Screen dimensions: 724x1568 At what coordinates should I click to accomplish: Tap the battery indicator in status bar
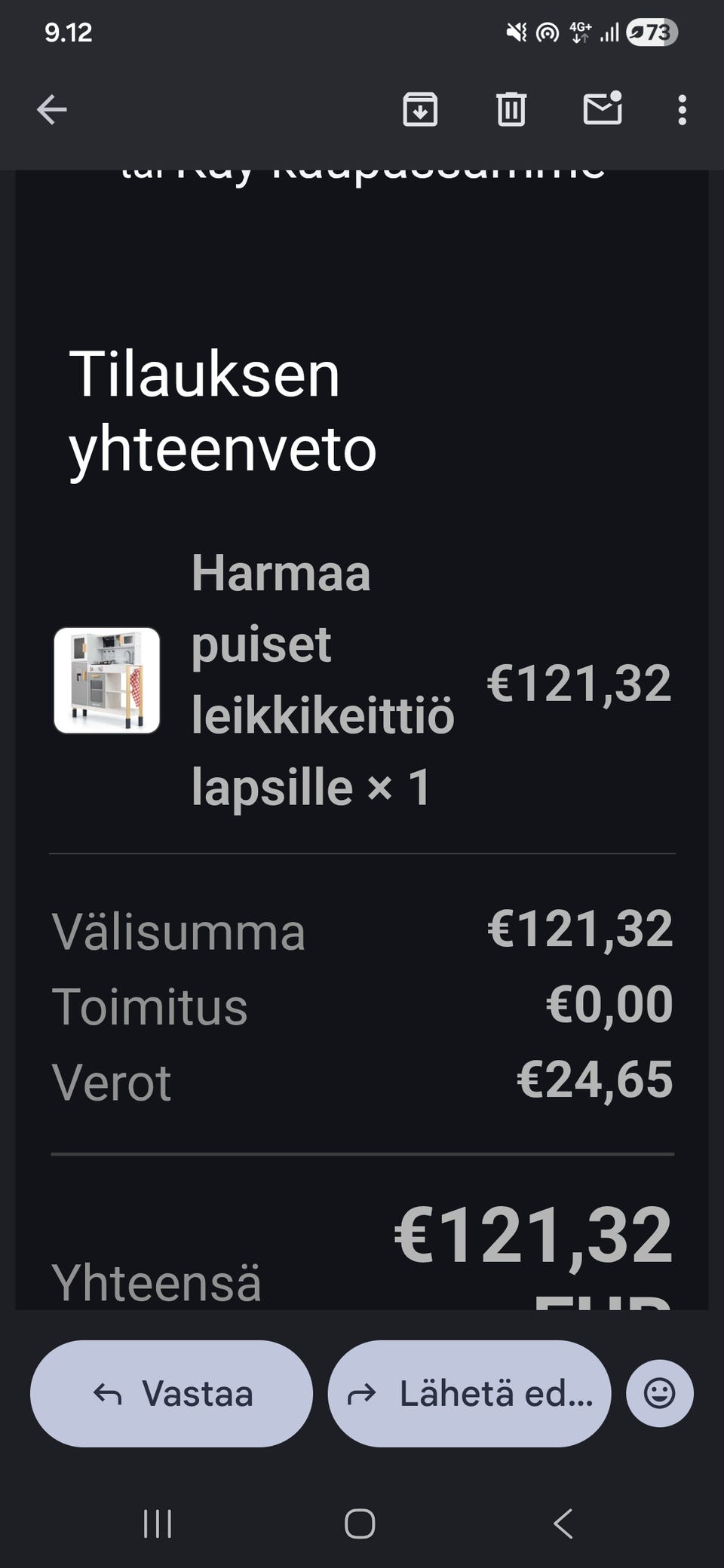652,32
